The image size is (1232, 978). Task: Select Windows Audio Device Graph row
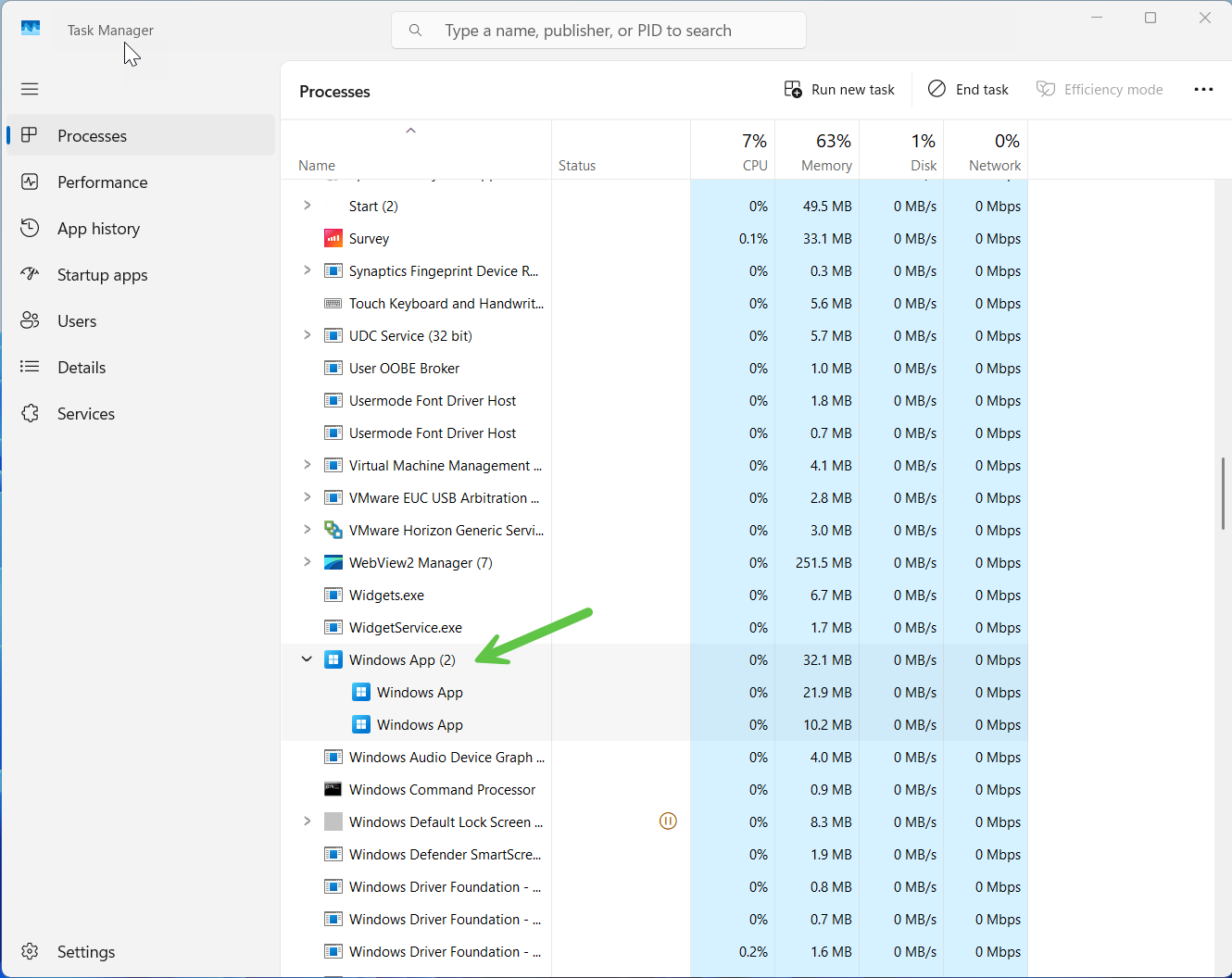click(x=654, y=757)
